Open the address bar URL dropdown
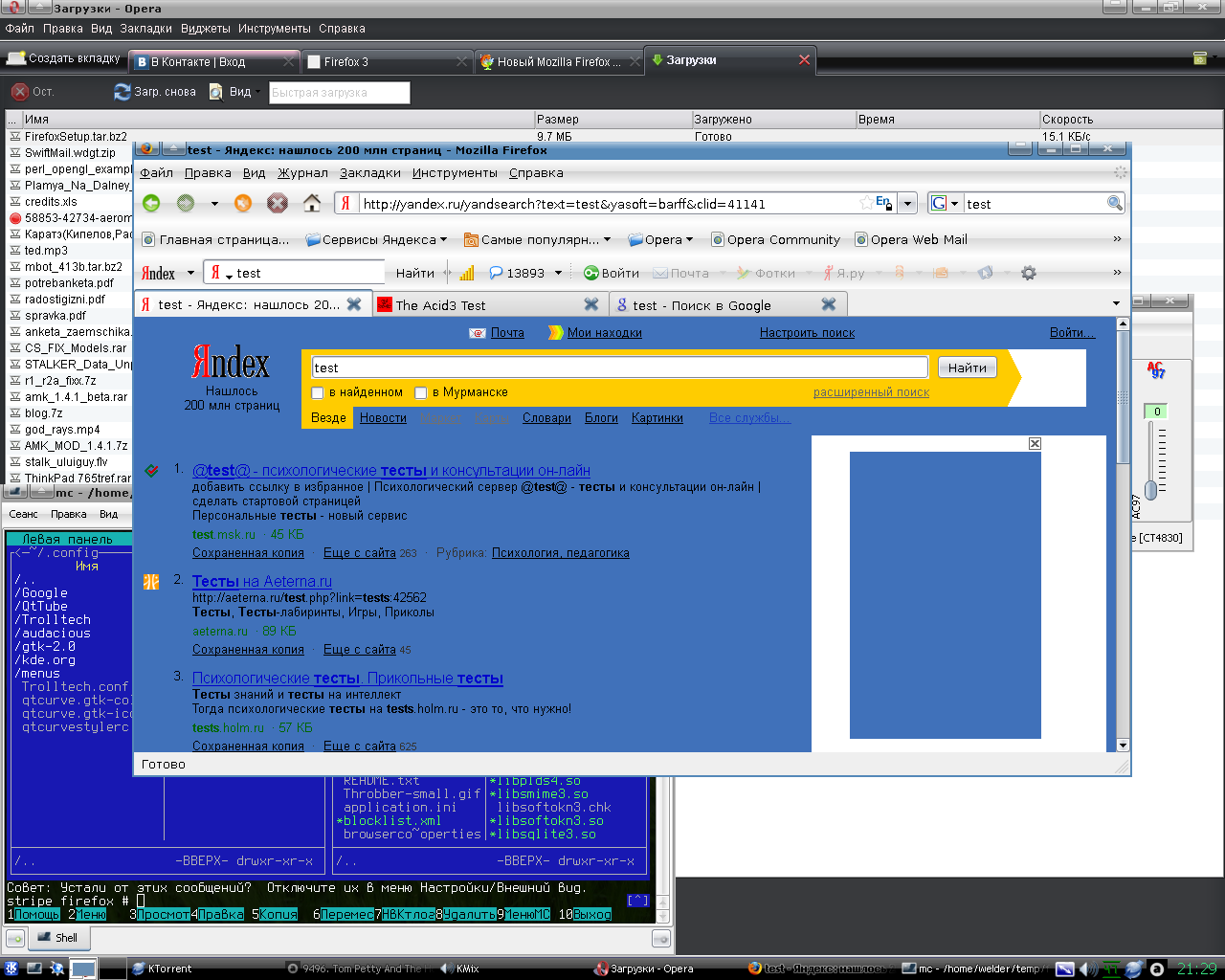Screen dimensions: 1225x980 tap(908, 203)
